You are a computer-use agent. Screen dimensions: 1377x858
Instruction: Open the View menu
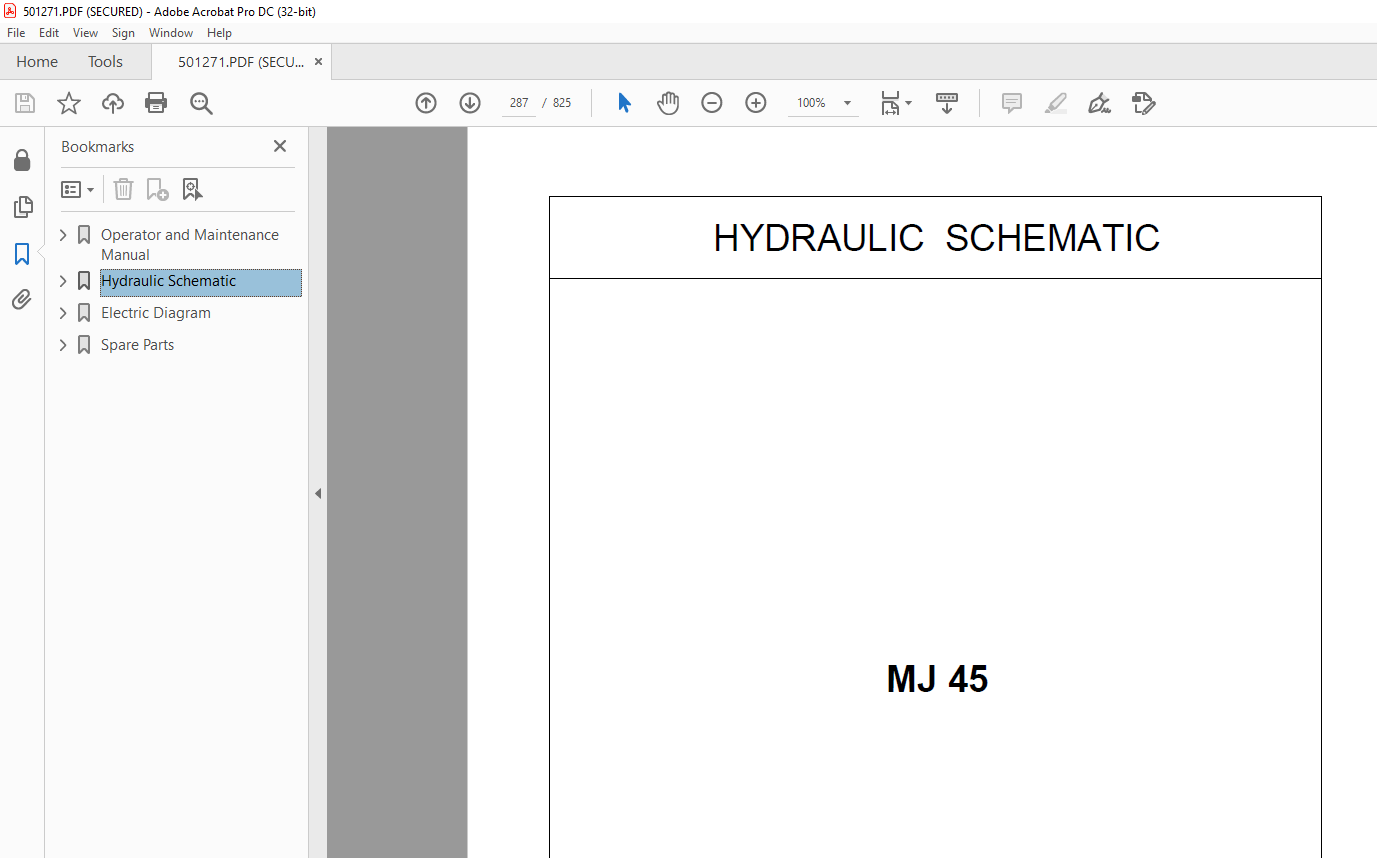(x=85, y=33)
